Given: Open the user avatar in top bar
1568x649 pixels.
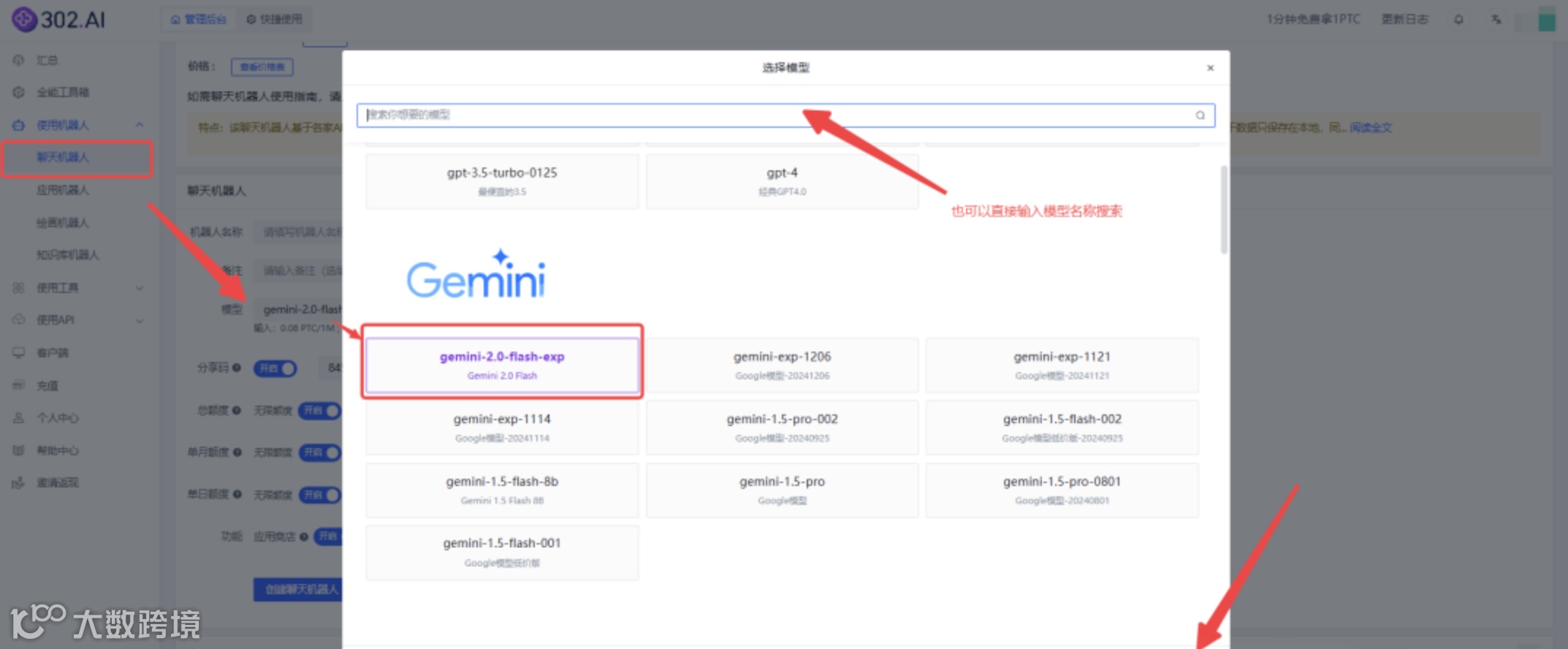Looking at the screenshot, I should click(1547, 20).
